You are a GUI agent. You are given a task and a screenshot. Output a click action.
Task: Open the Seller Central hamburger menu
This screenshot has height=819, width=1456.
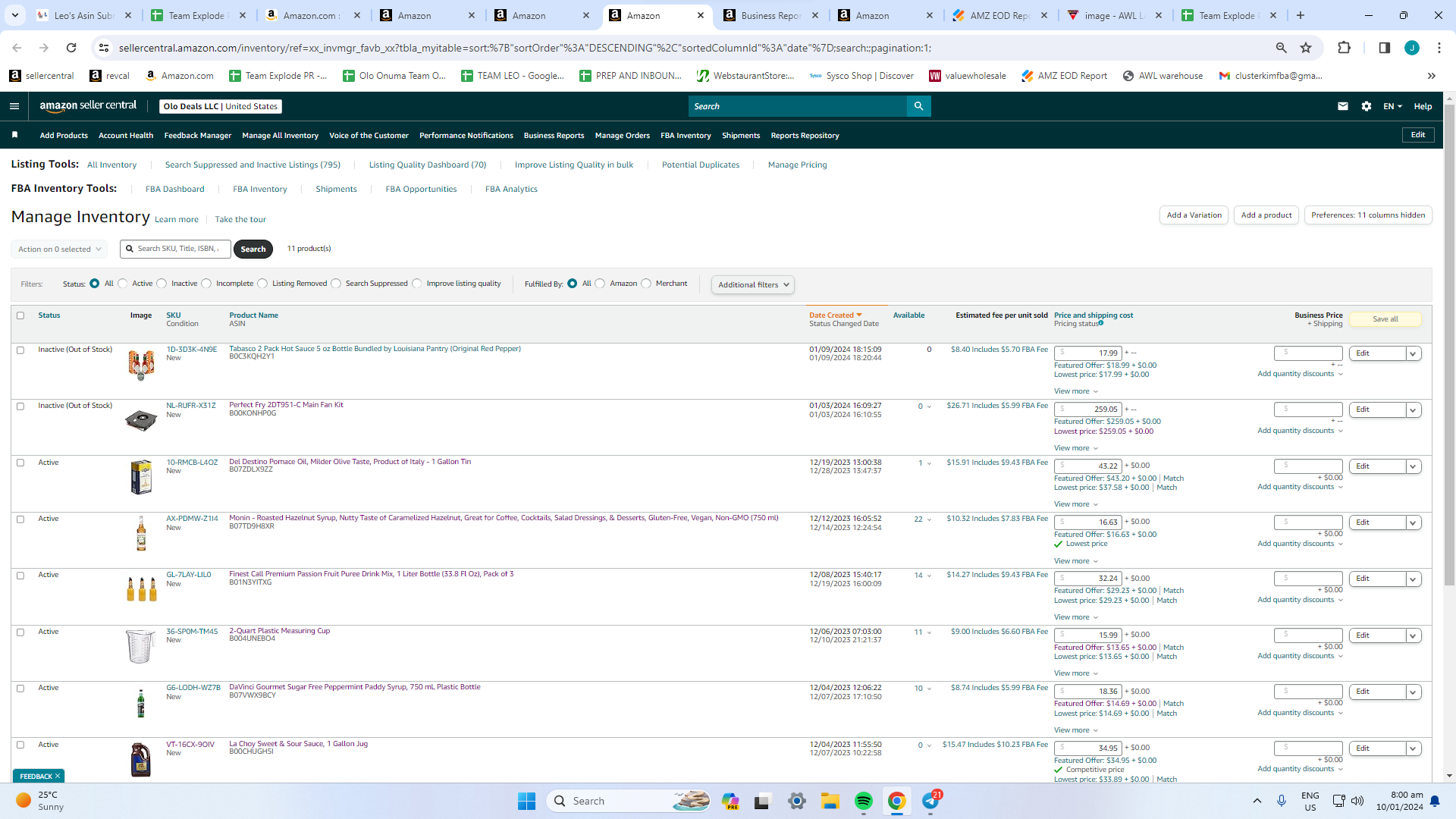click(14, 106)
